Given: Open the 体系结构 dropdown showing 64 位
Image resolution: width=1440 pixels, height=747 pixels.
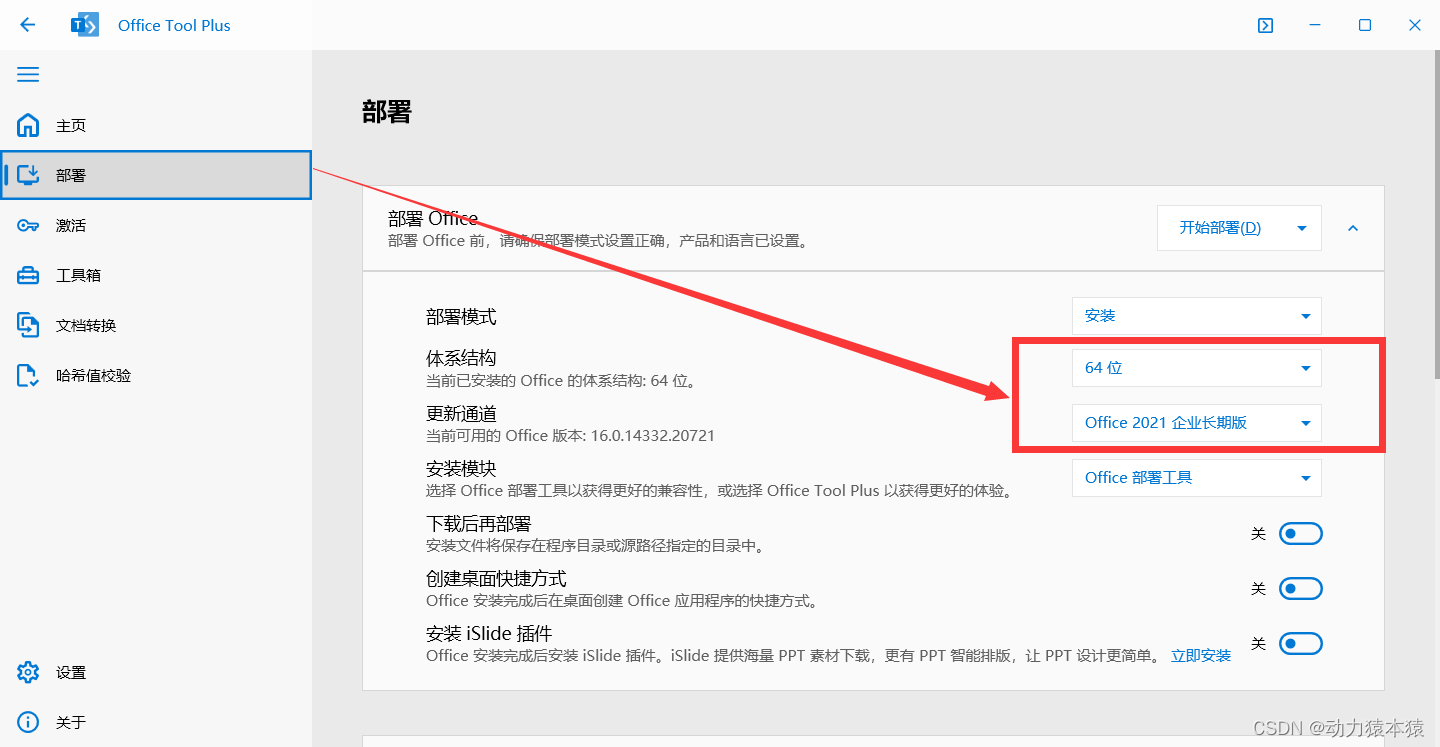Looking at the screenshot, I should pyautogui.click(x=1197, y=368).
